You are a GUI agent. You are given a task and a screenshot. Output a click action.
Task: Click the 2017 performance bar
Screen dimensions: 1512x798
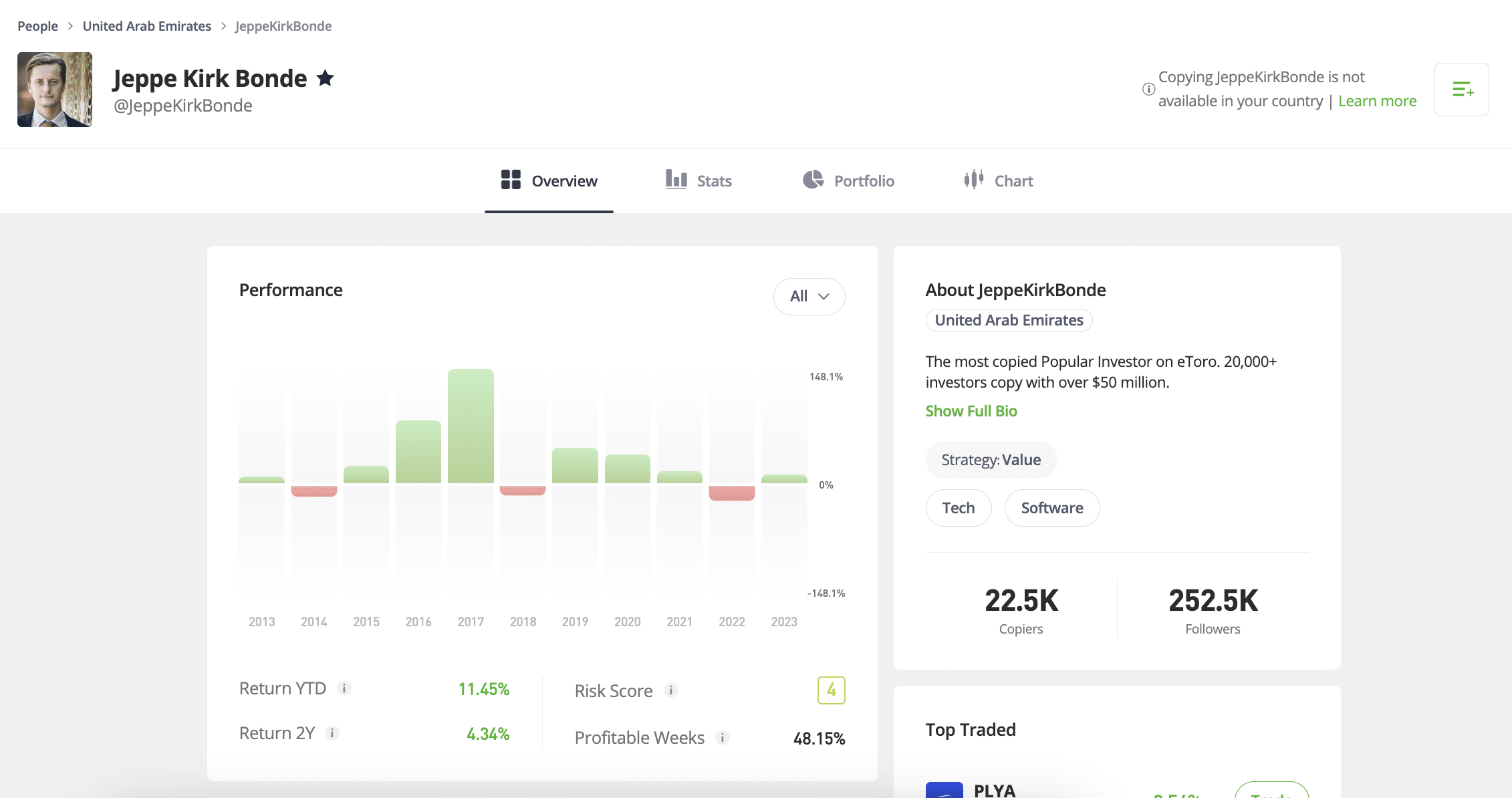pos(471,426)
